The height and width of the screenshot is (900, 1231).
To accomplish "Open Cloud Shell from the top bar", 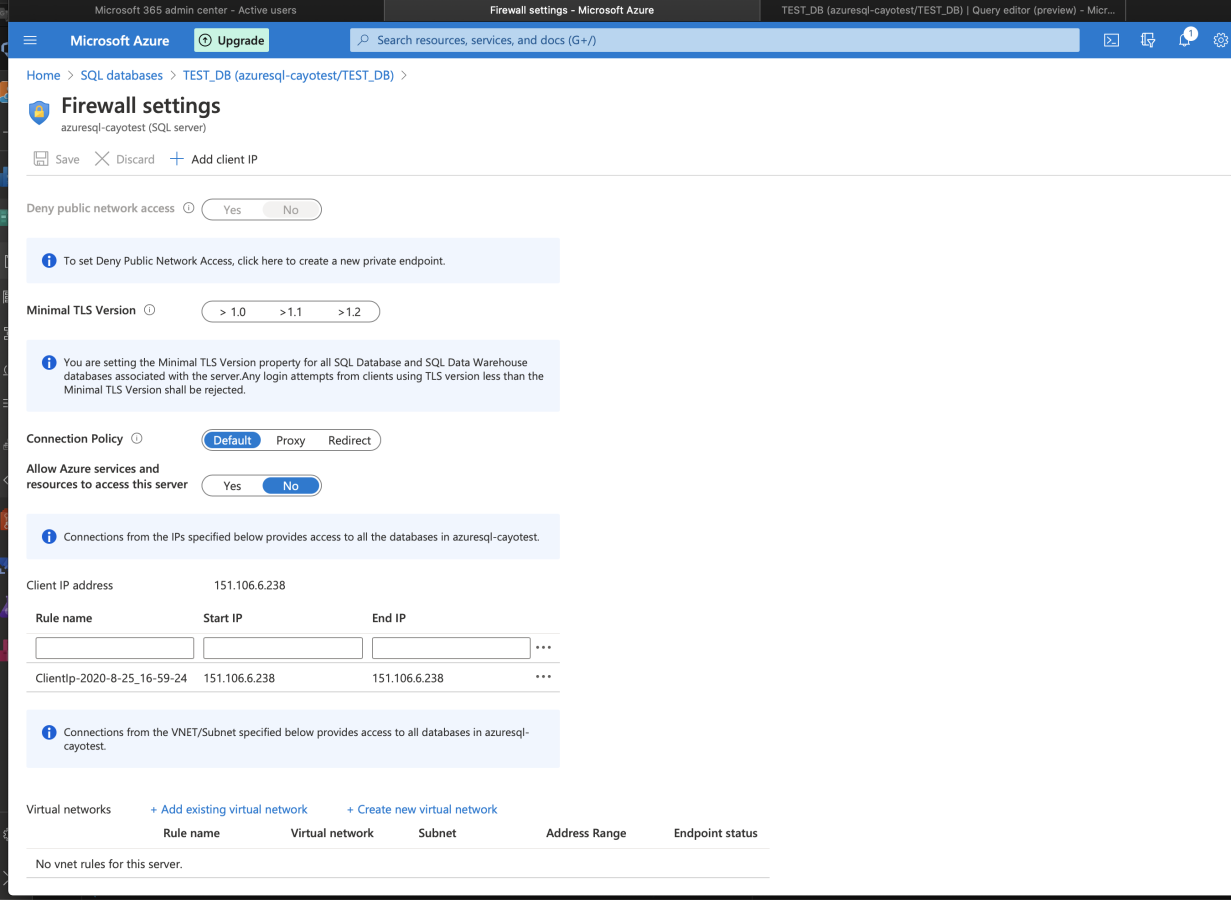I will [1111, 41].
